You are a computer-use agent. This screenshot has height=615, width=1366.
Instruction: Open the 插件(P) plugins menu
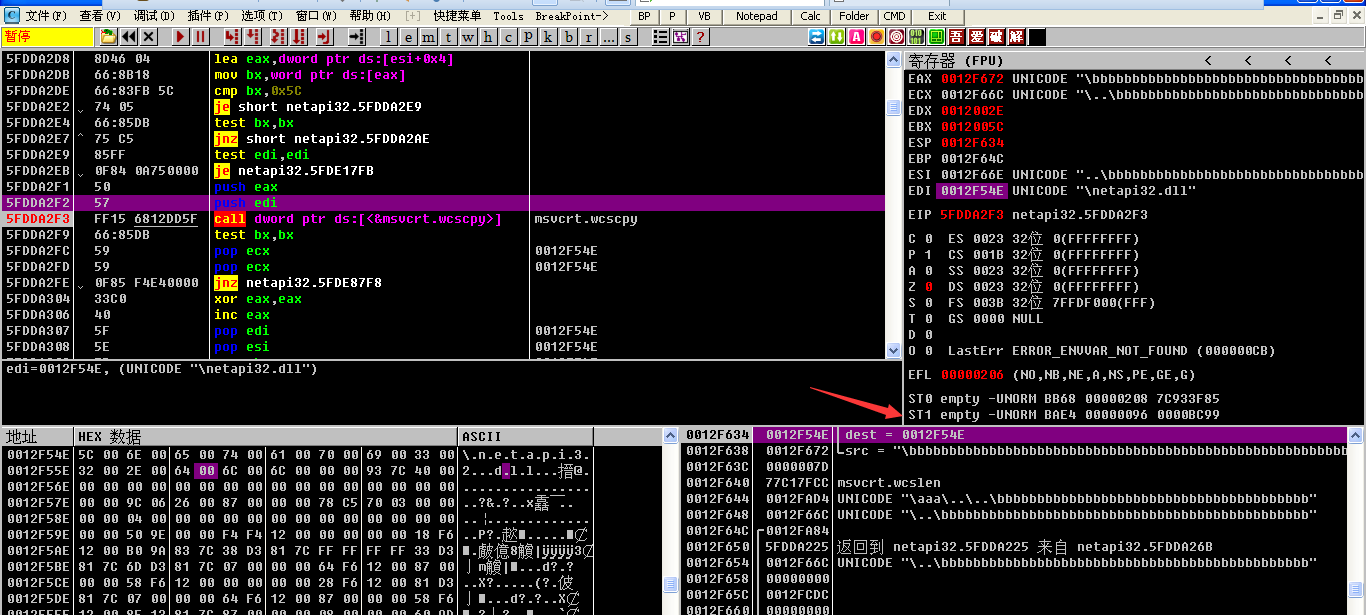[207, 16]
